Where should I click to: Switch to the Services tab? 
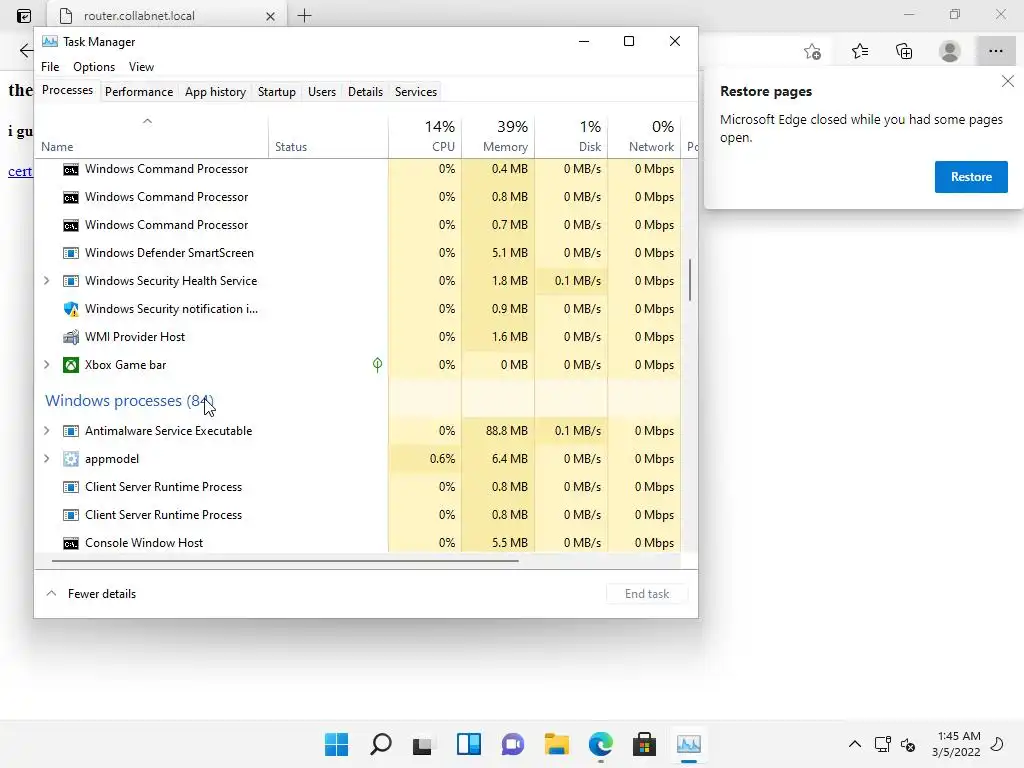point(416,92)
